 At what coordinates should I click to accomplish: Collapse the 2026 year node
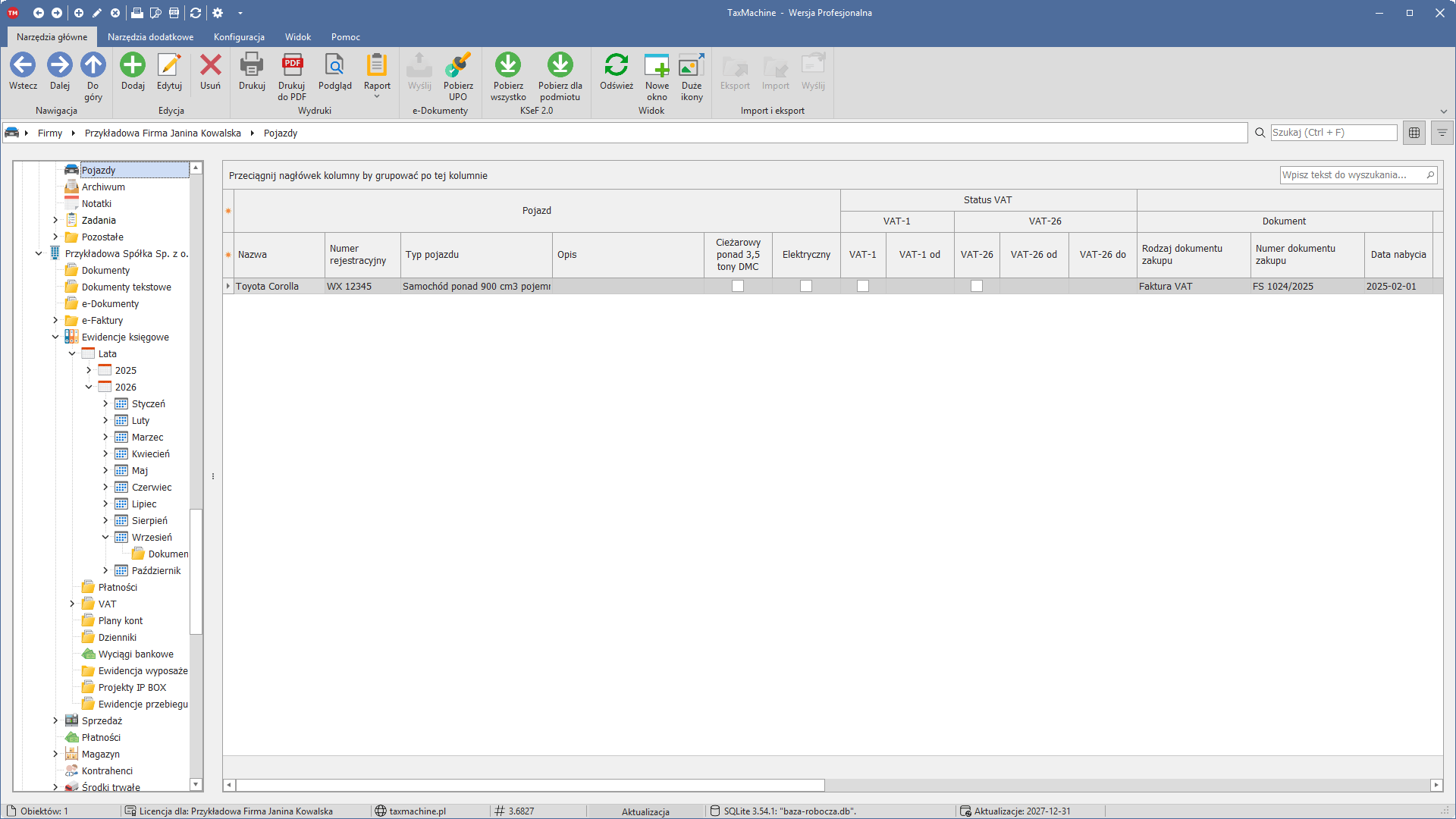[89, 387]
